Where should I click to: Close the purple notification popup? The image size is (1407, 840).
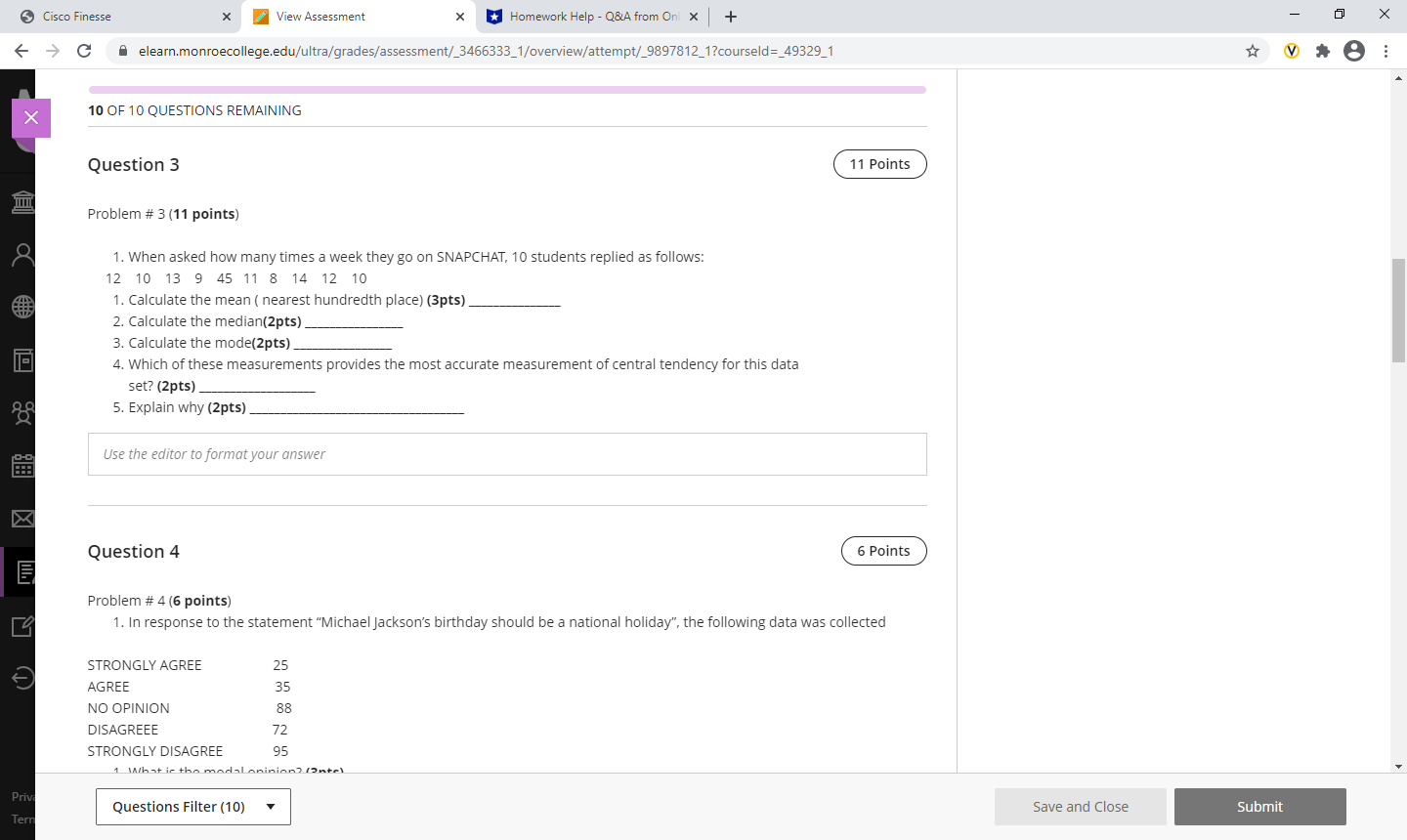(31, 117)
